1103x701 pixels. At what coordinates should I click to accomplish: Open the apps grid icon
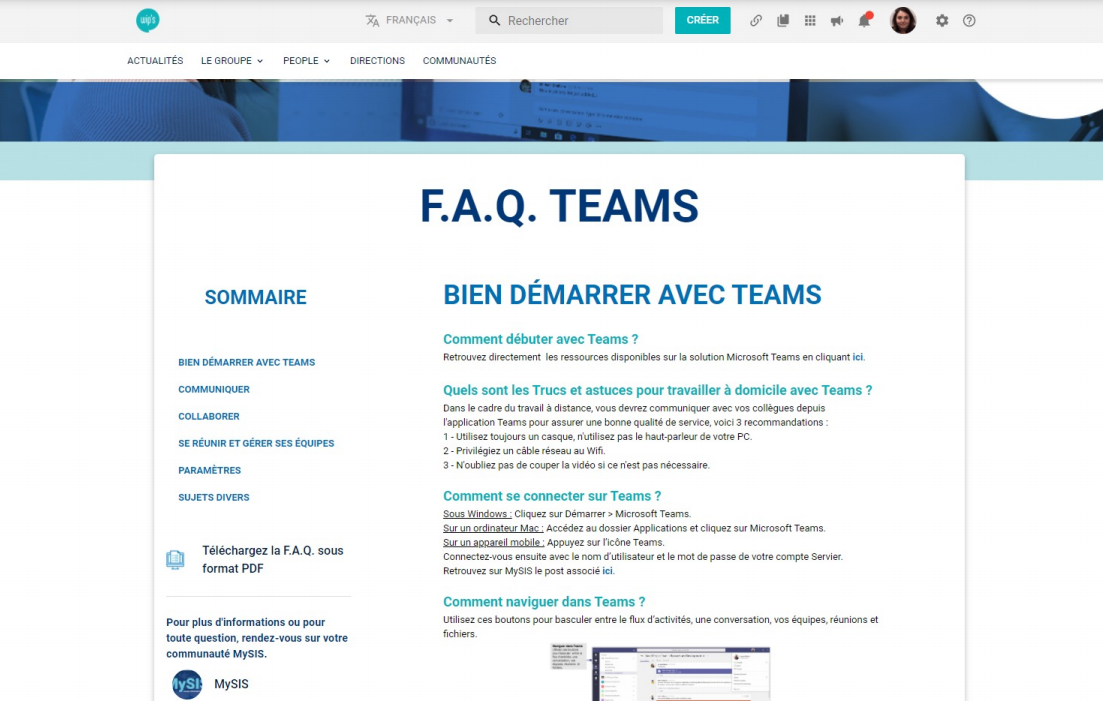810,20
